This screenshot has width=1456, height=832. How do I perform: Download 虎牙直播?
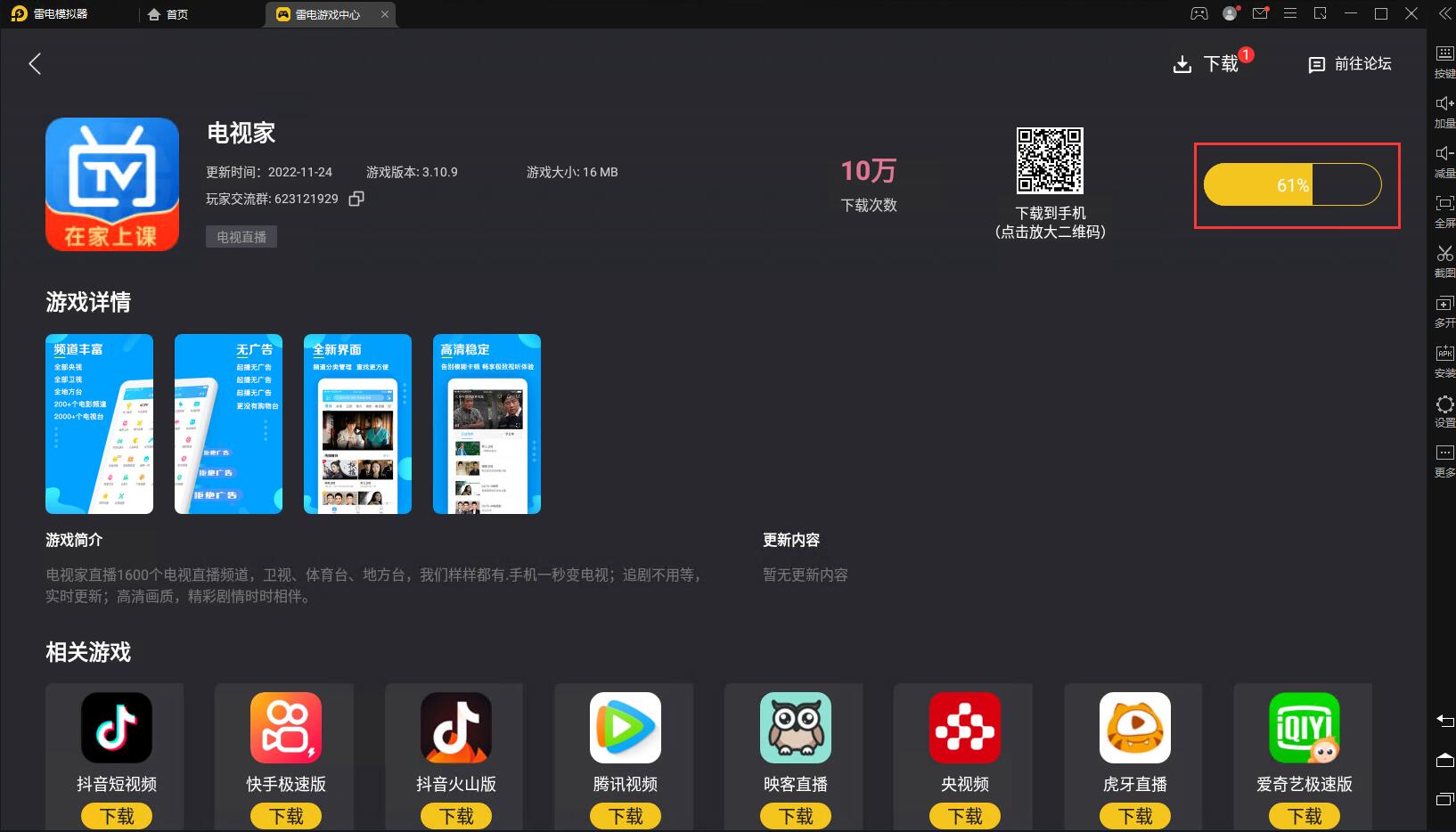(x=1135, y=816)
